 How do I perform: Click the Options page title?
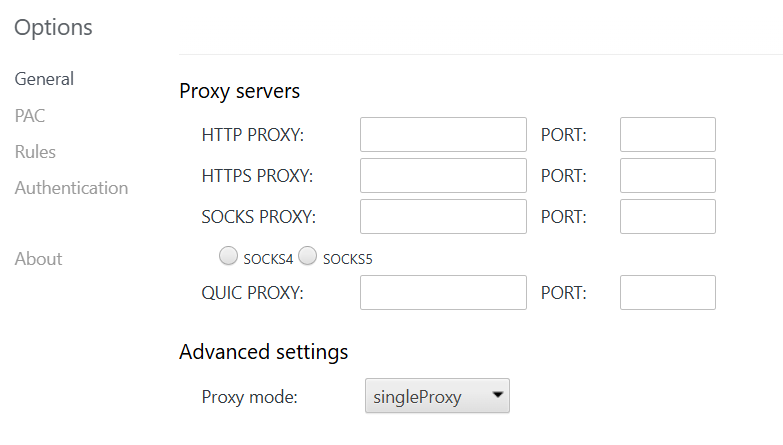tap(53, 28)
